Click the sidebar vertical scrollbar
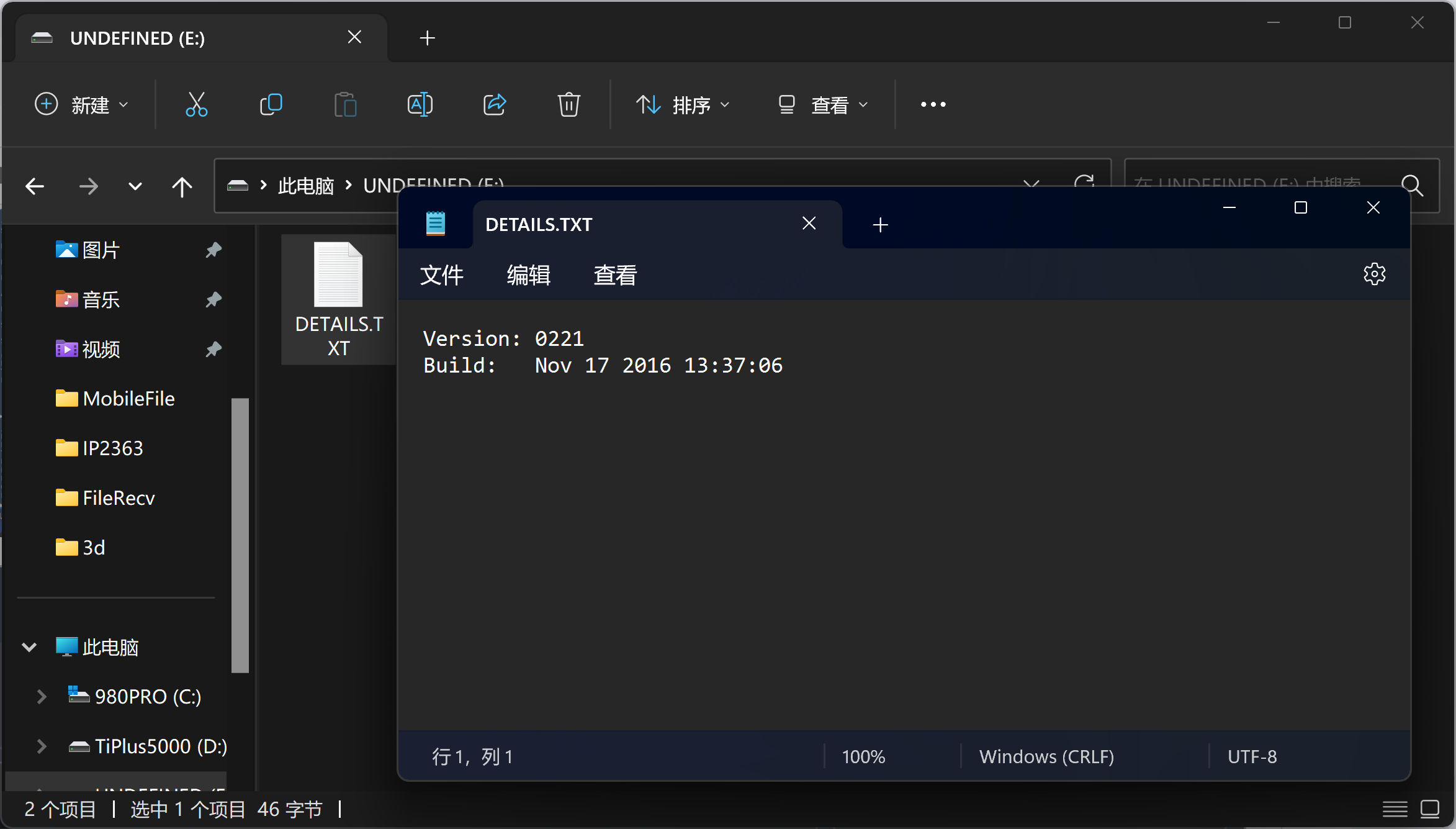Image resolution: width=1456 pixels, height=829 pixels. [x=240, y=535]
